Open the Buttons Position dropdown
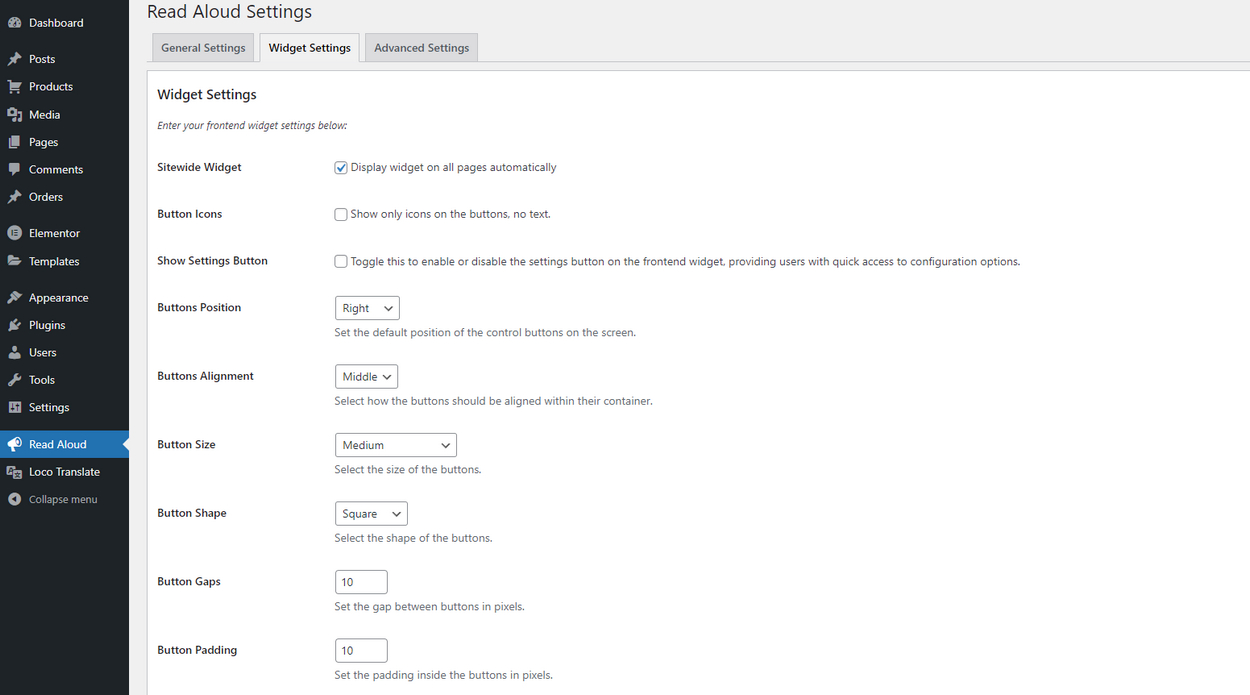Screen dimensions: 1250x695 pyautogui.click(x=367, y=308)
